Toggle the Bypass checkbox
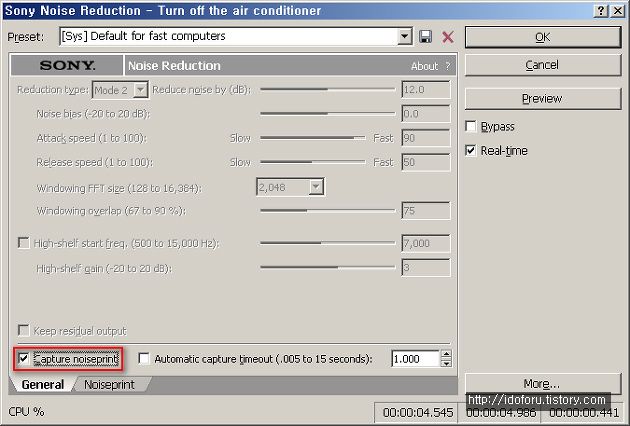 click(x=470, y=126)
